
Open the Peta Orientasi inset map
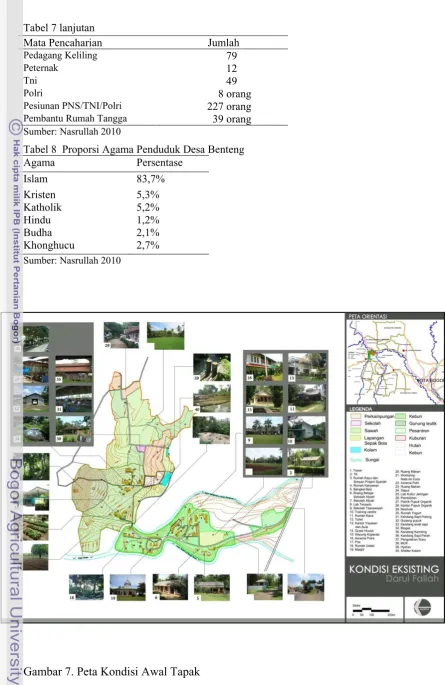pos(395,362)
